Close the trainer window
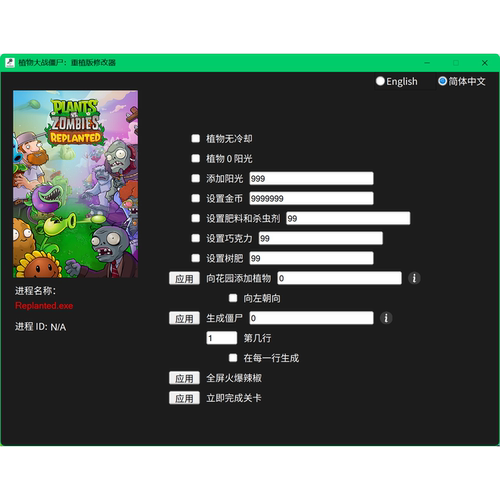500x500 pixels. point(485,63)
